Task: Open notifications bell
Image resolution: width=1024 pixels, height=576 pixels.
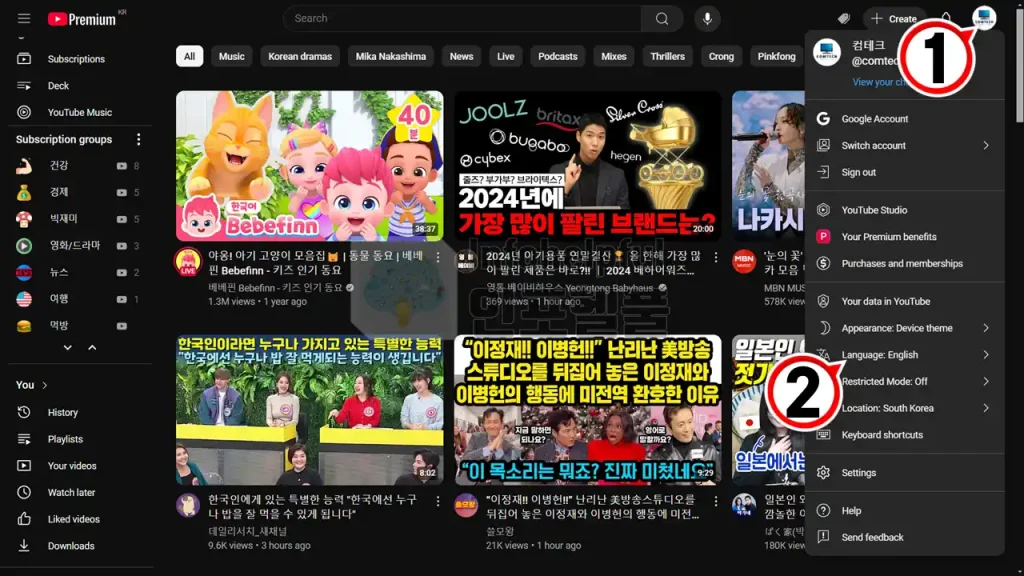Action: 946,17
